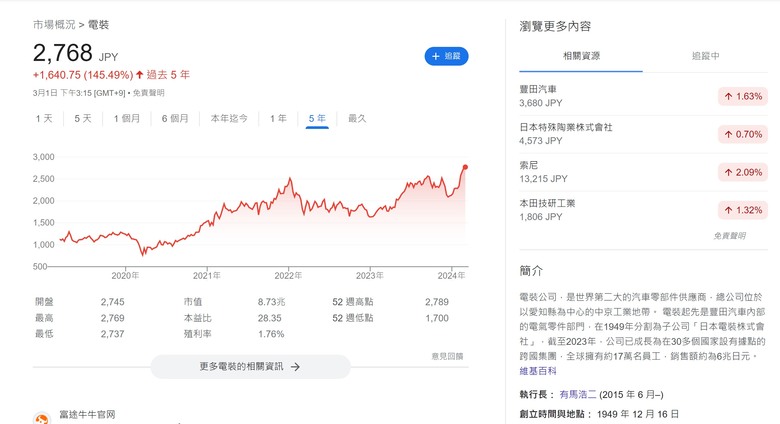Click the 最高 value 2,769
The image size is (780, 424).
tap(112, 318)
